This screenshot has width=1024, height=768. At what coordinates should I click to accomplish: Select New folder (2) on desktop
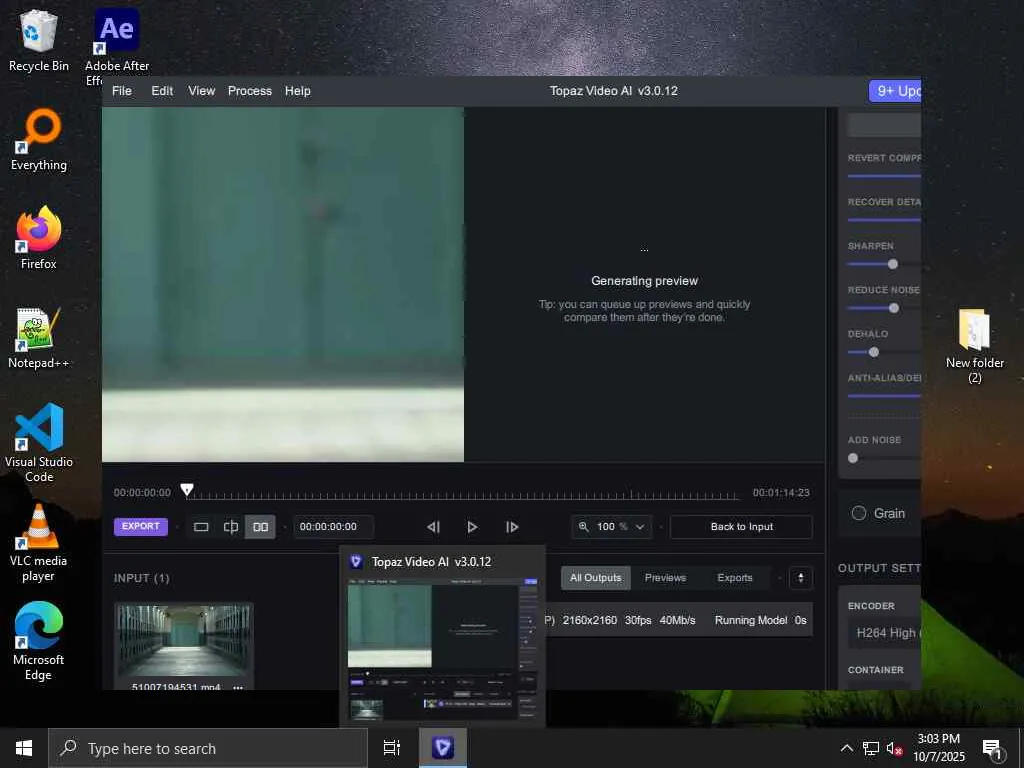point(974,346)
